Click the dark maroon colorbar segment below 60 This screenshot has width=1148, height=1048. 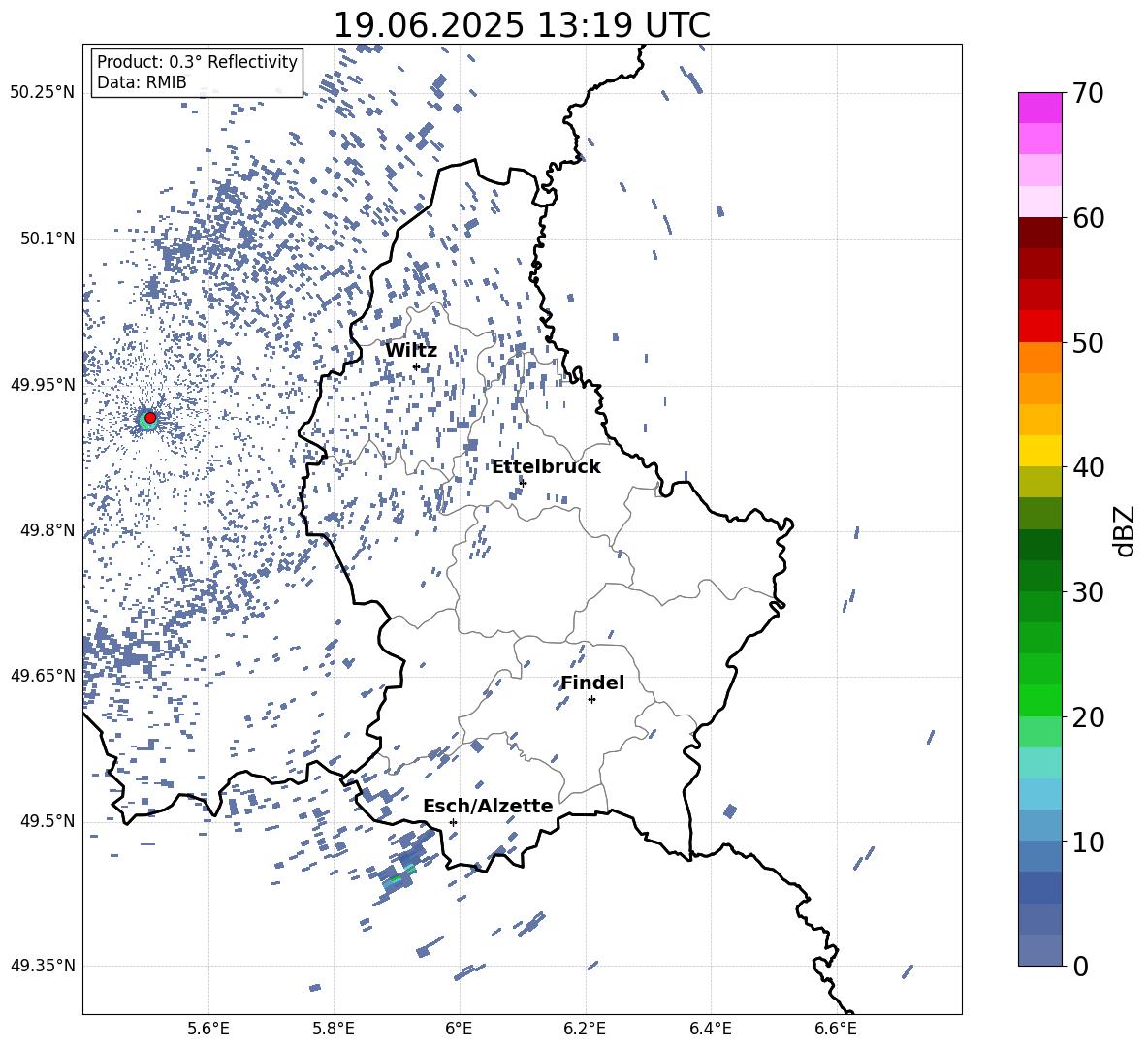coord(1039,234)
